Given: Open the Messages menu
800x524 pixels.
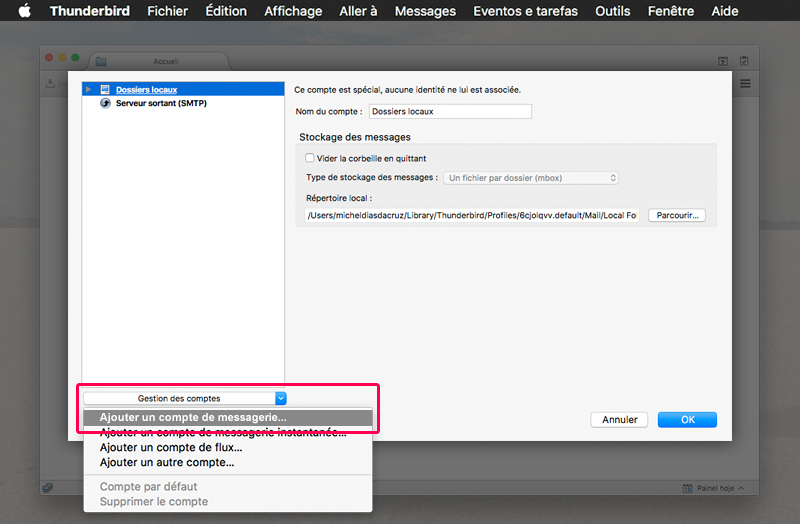Looking at the screenshot, I should click(425, 11).
